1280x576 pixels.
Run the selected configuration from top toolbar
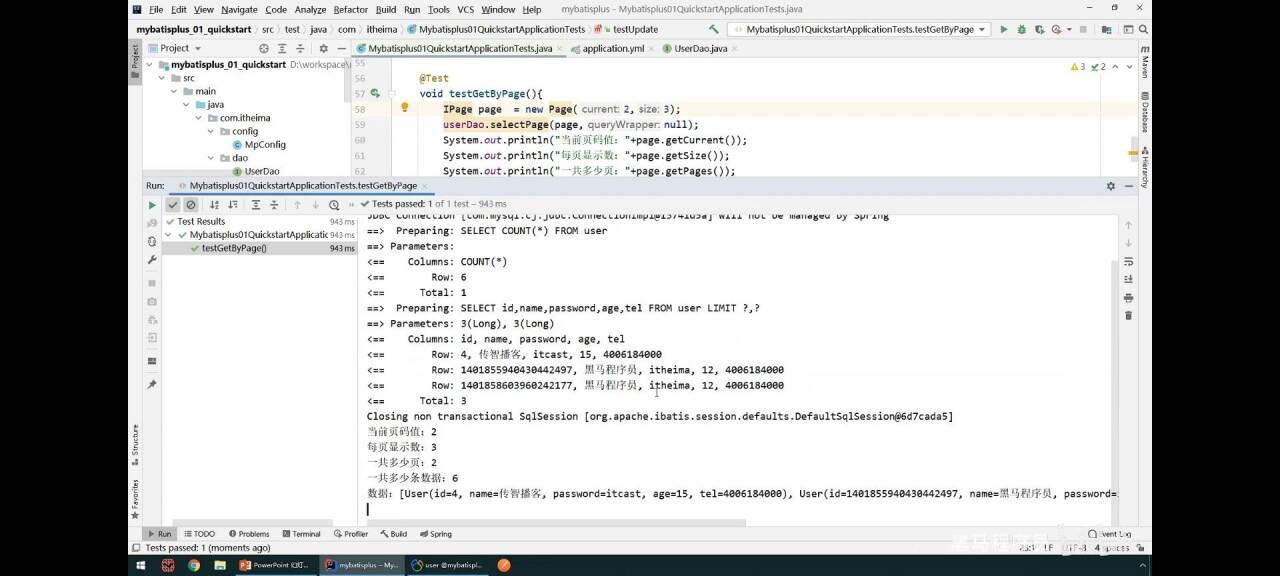tap(1004, 30)
